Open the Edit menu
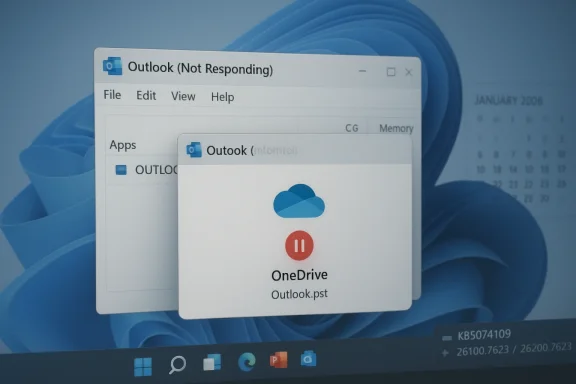The width and height of the screenshot is (576, 384). 146,96
